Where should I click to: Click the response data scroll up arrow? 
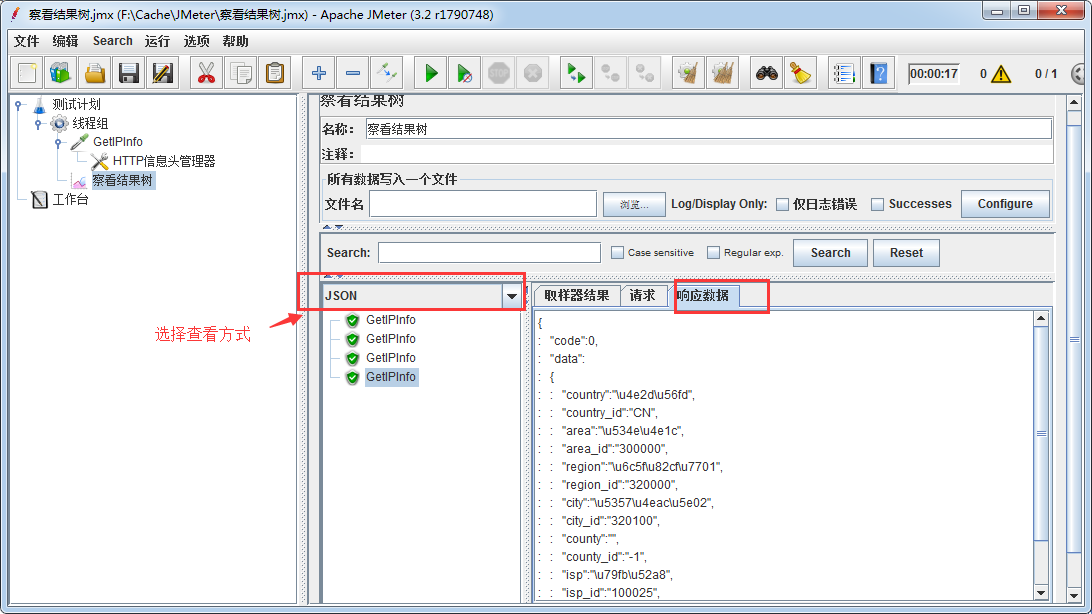(1040, 319)
